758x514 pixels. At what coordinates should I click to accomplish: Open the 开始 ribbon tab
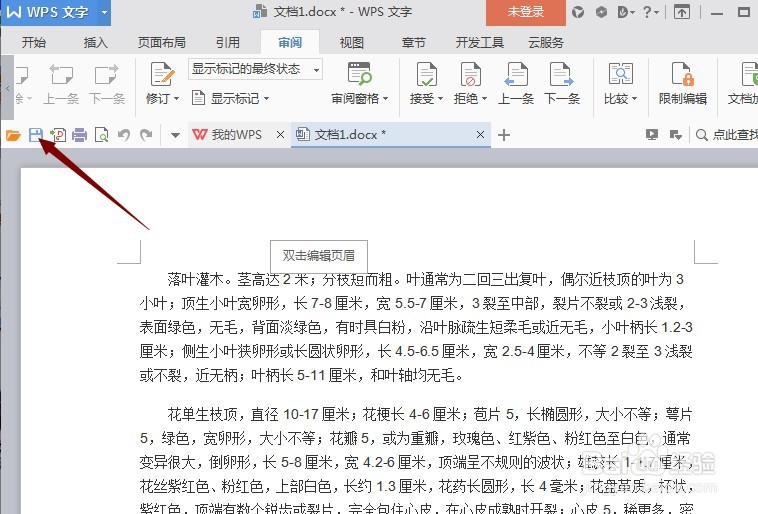34,43
